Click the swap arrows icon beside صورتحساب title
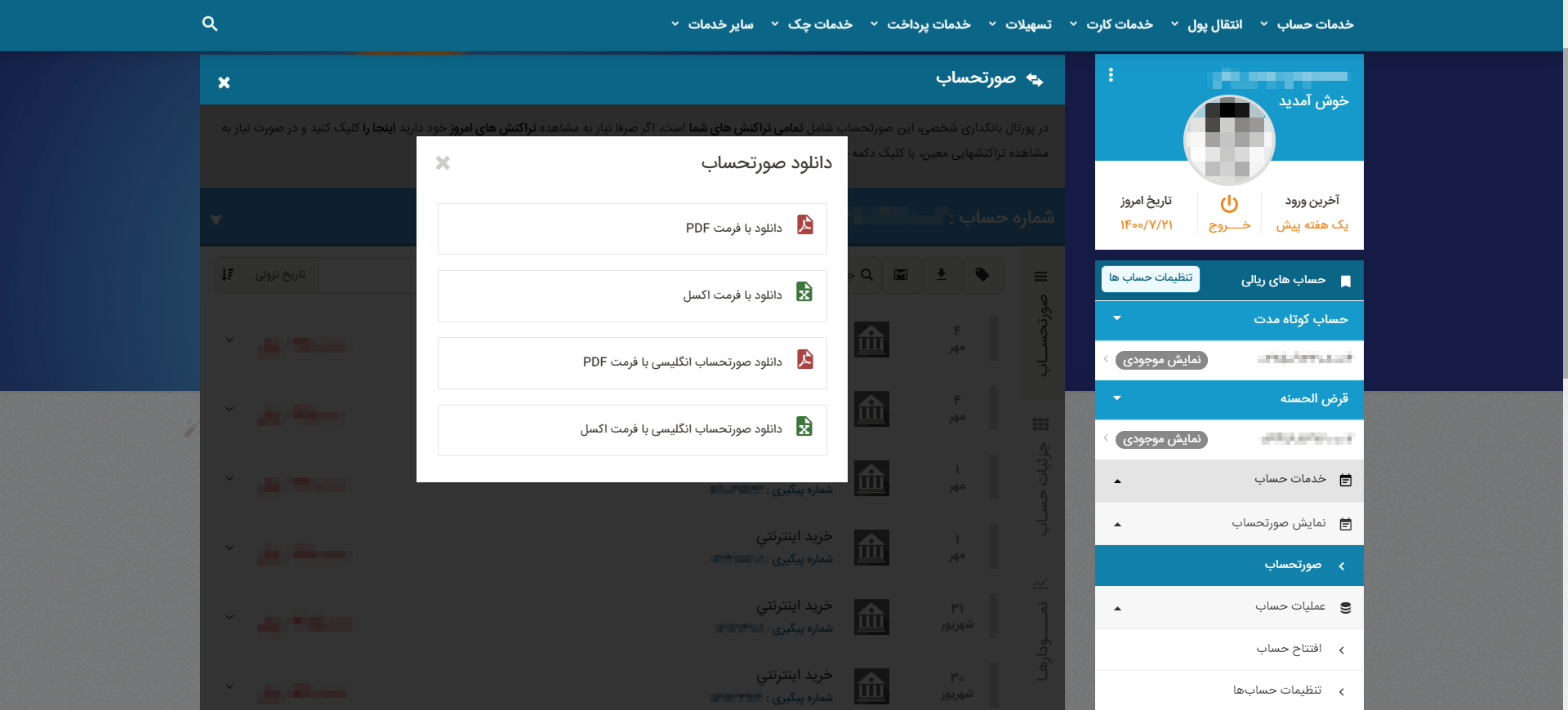This screenshot has width=1568, height=710. 1035,79
